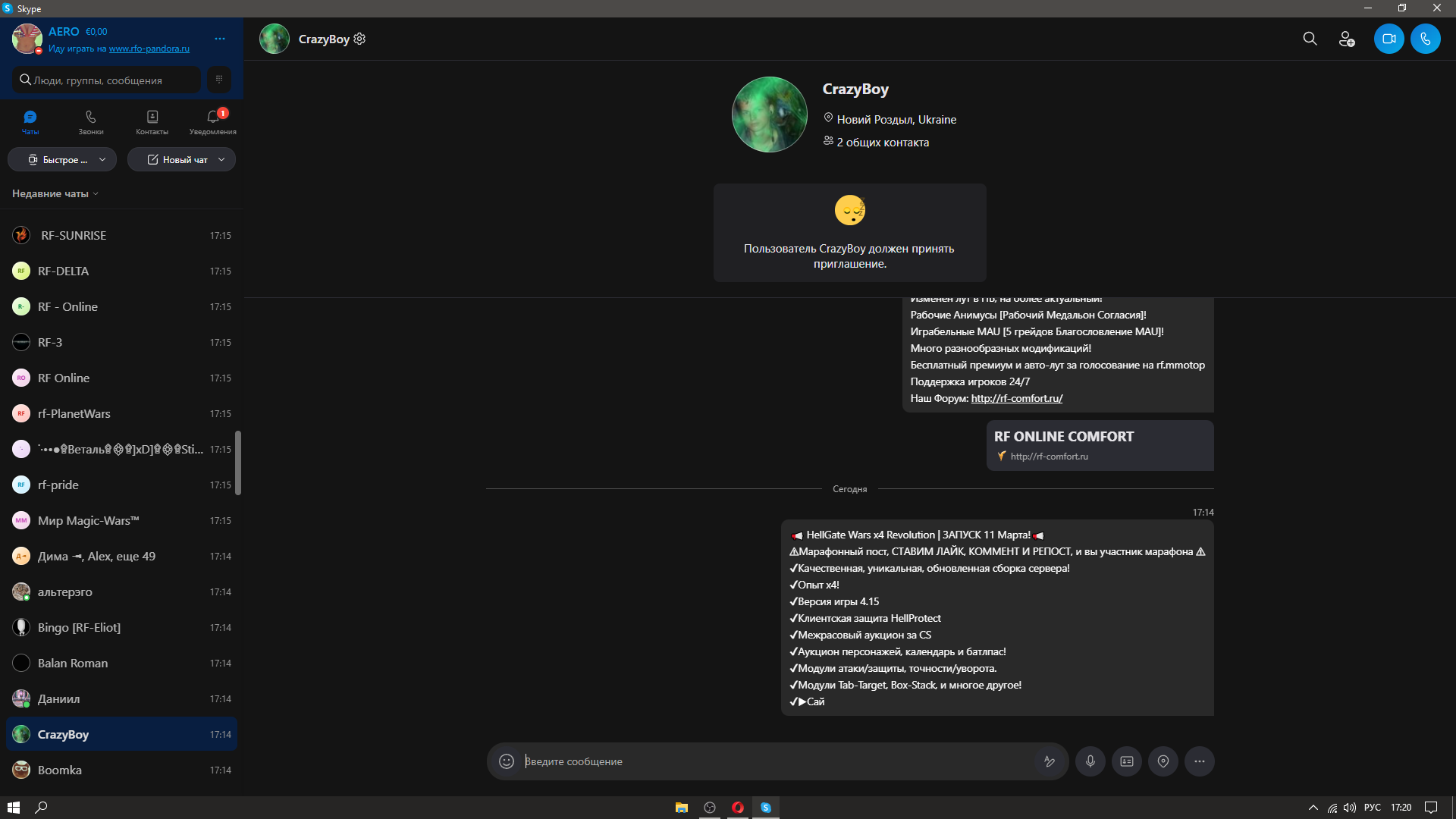Record a voice message with microphone icon

click(x=1090, y=761)
